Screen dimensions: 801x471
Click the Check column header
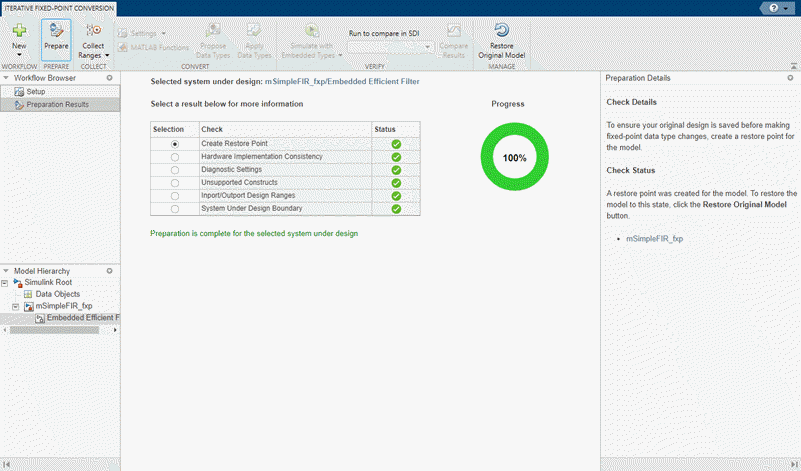[285, 129]
